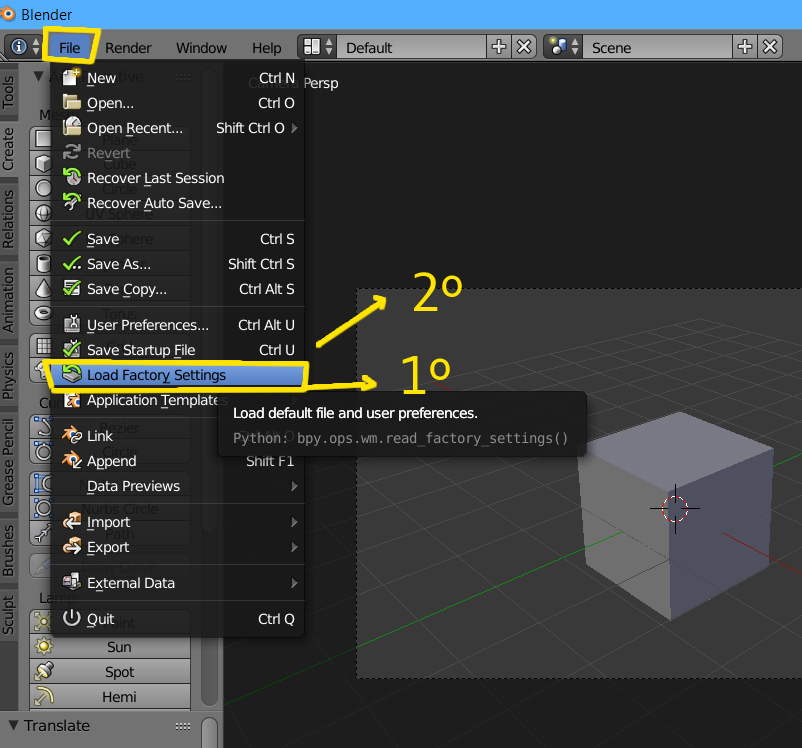Open the scene selector icon
802x748 pixels.
point(564,47)
